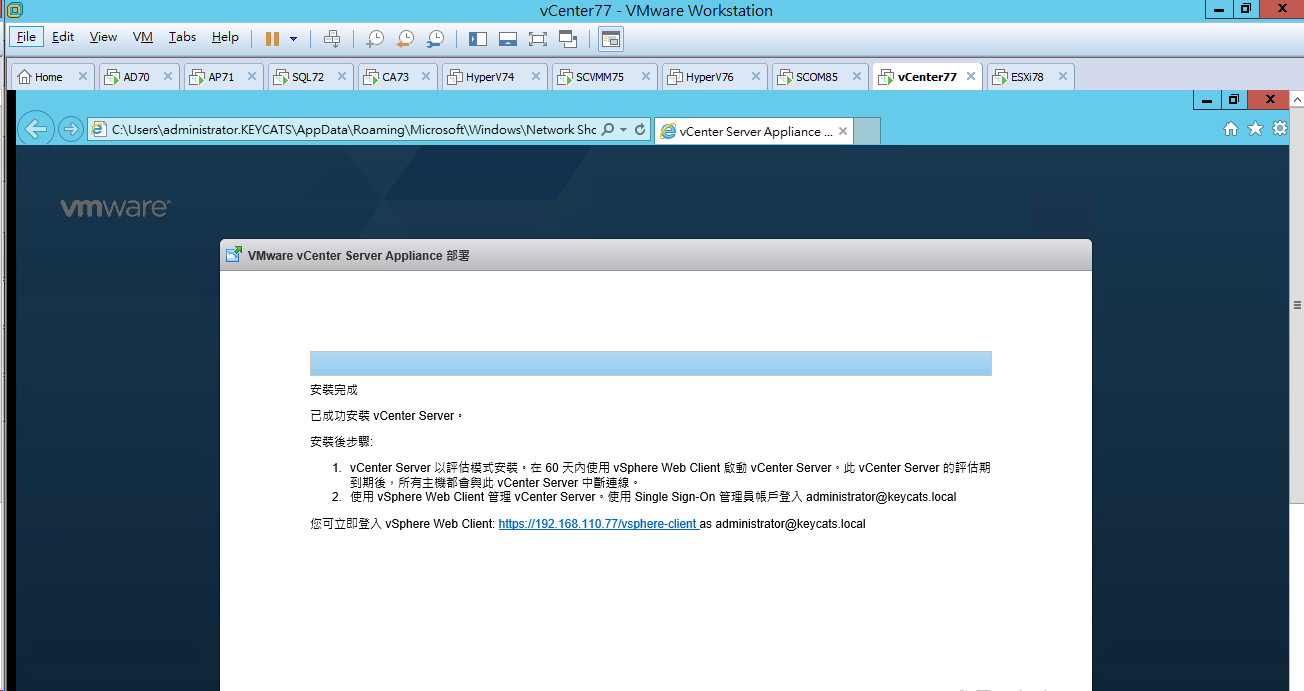
Task: Enter full screen mode icon
Action: pyautogui.click(x=538, y=39)
